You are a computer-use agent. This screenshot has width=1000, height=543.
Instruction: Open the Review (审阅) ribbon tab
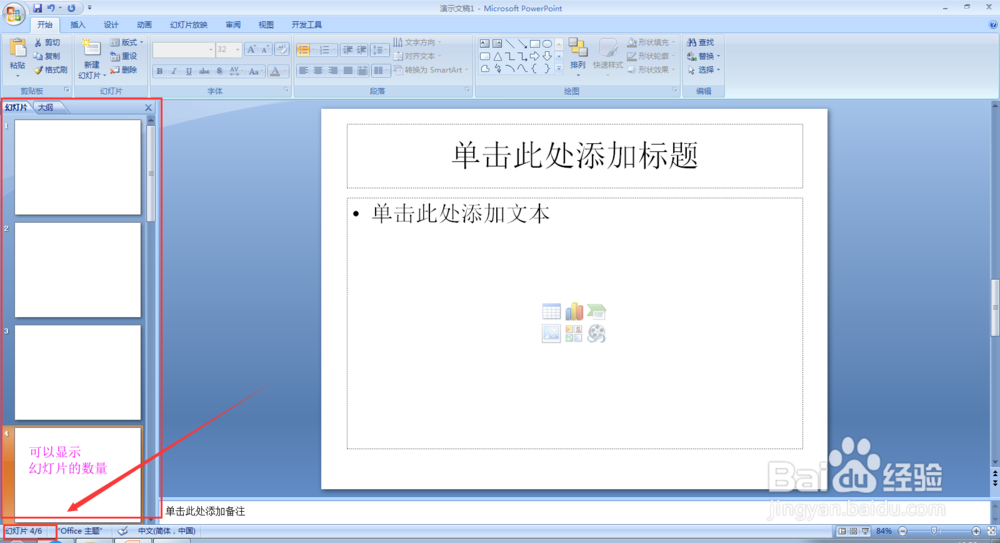click(233, 25)
